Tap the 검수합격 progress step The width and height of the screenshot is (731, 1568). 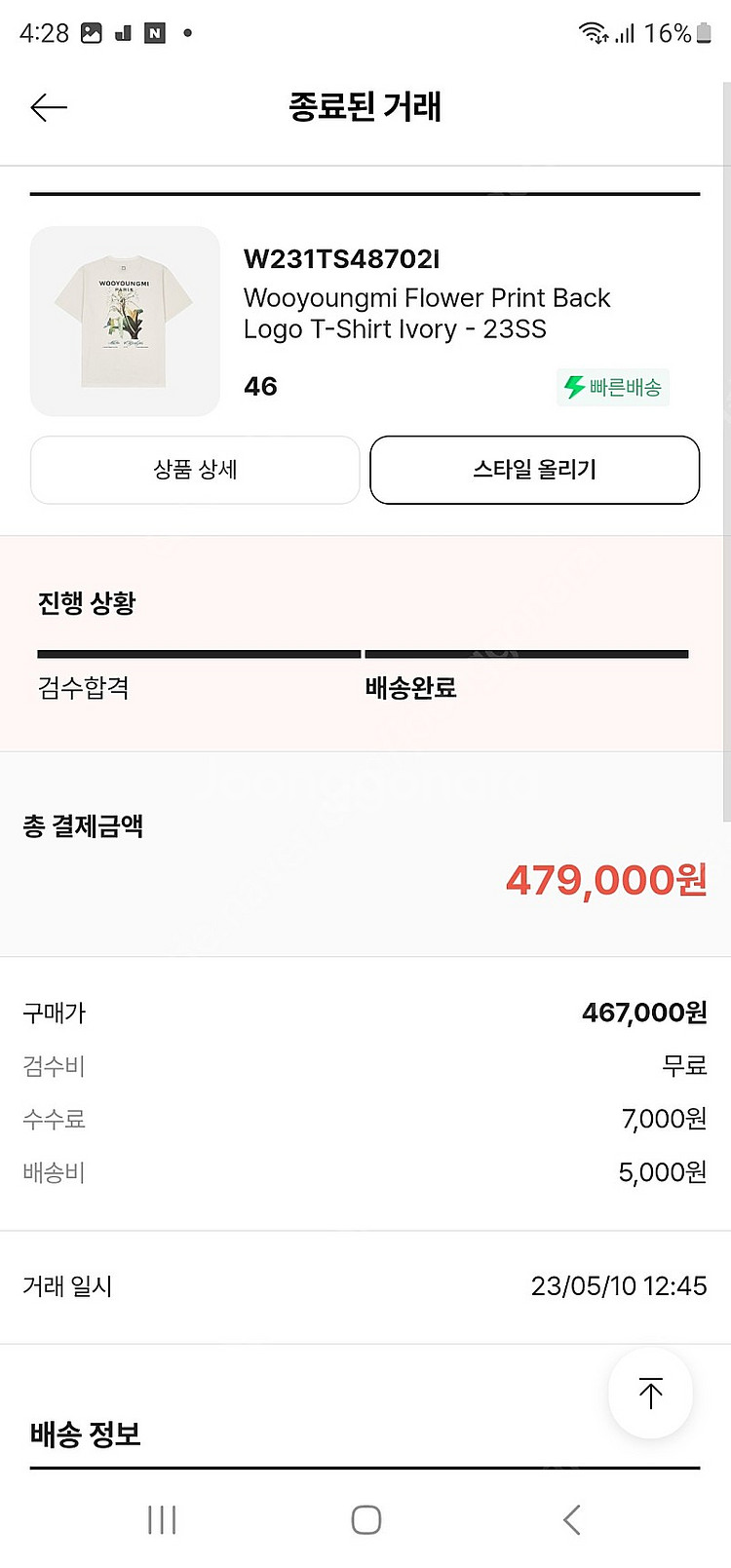coord(84,688)
